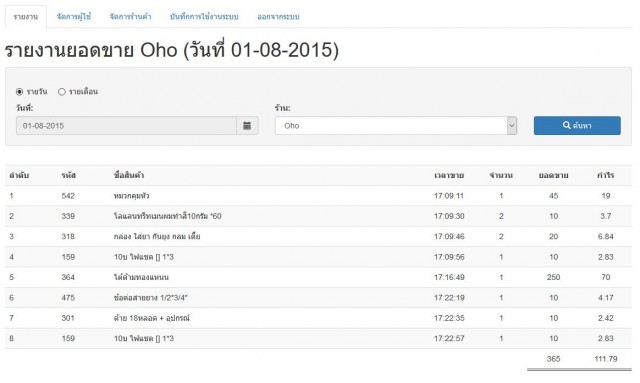Click the เวลาขาย column header
This screenshot has width=640, height=383.
click(449, 176)
